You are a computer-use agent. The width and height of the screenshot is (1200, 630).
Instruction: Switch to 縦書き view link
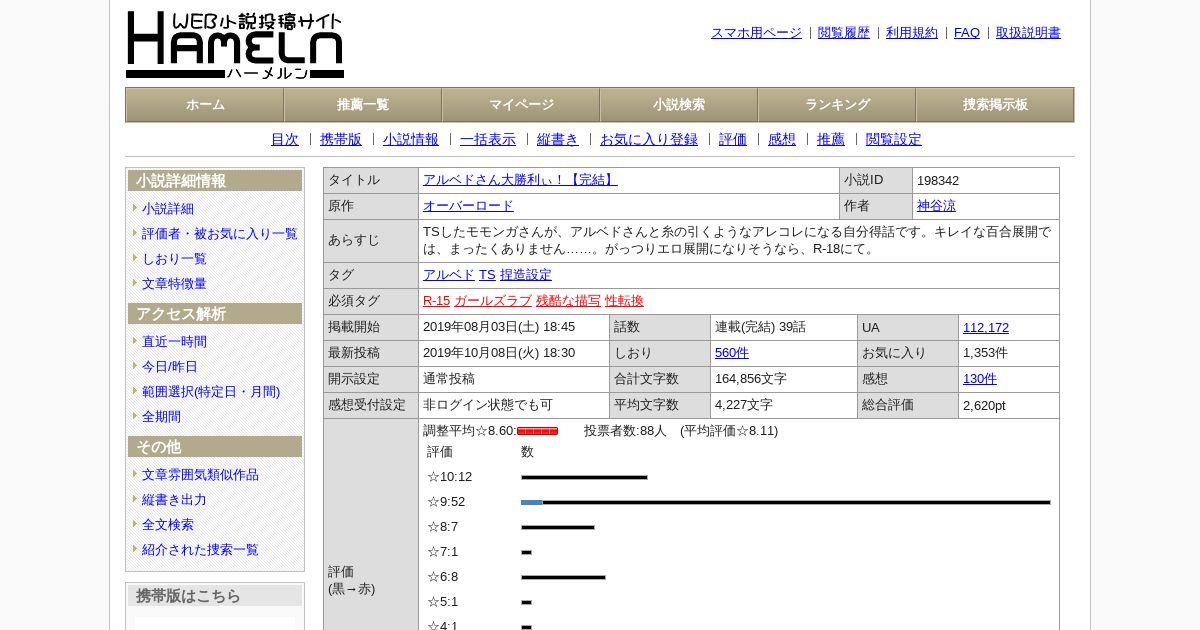558,140
